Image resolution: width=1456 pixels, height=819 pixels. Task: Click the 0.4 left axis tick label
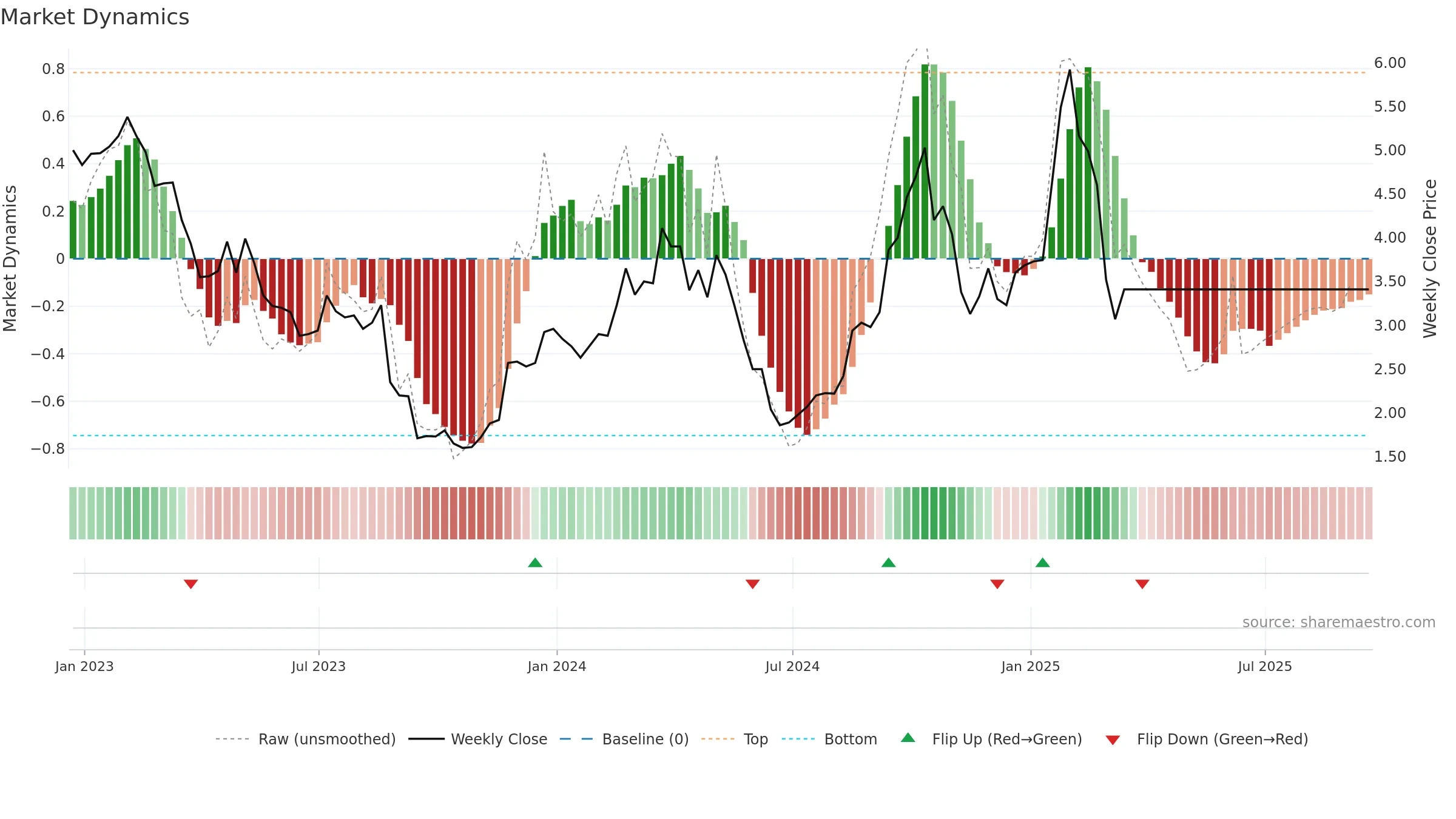53,164
